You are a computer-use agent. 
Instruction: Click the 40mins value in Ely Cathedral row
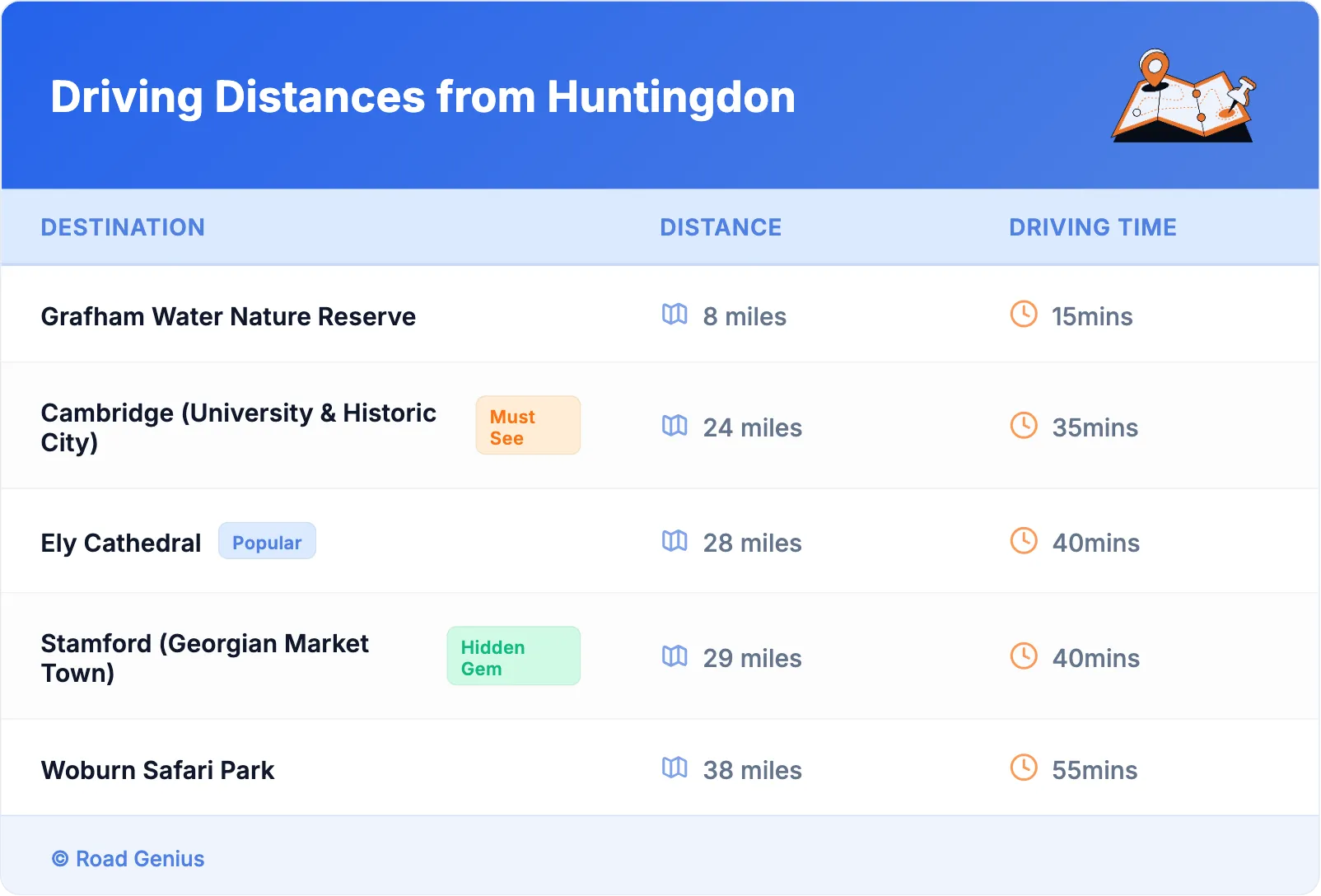click(x=1095, y=544)
